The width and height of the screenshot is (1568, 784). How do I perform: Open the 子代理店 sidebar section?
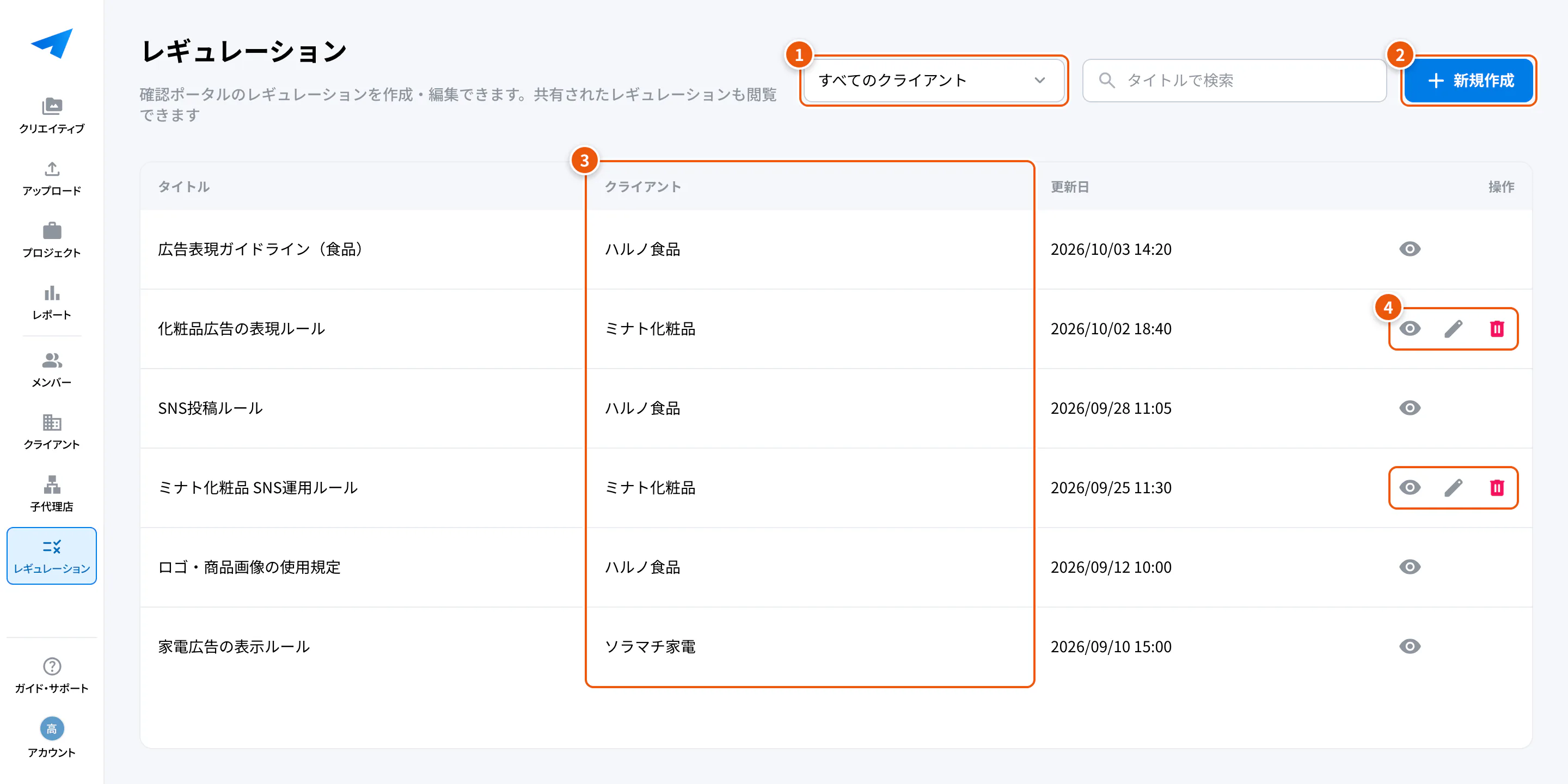52,494
